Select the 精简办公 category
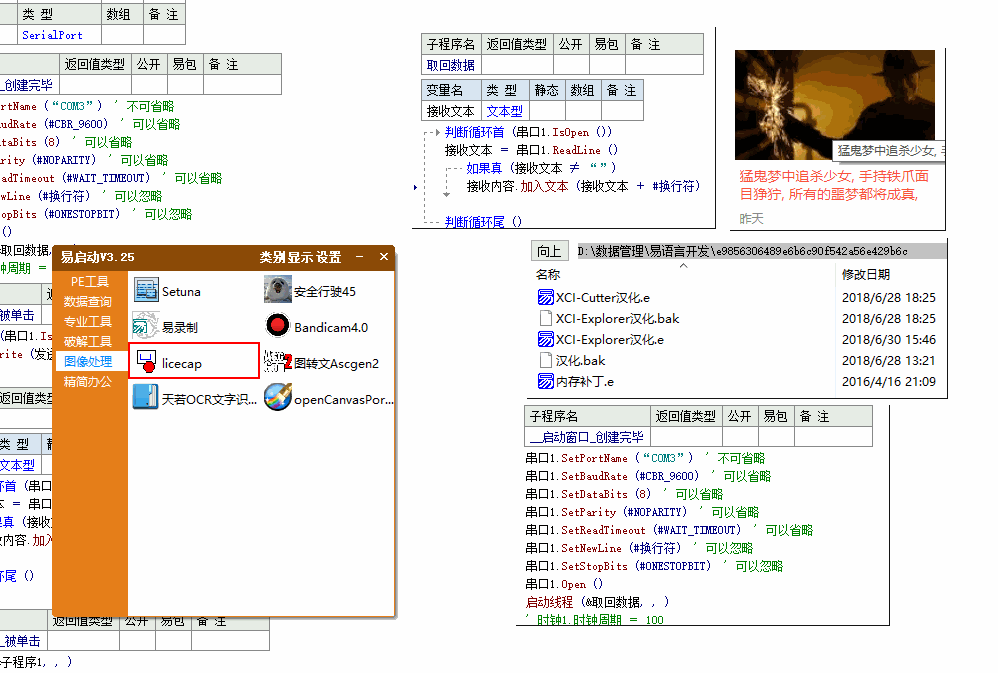Image resolution: width=998 pixels, height=673 pixels. click(x=89, y=381)
